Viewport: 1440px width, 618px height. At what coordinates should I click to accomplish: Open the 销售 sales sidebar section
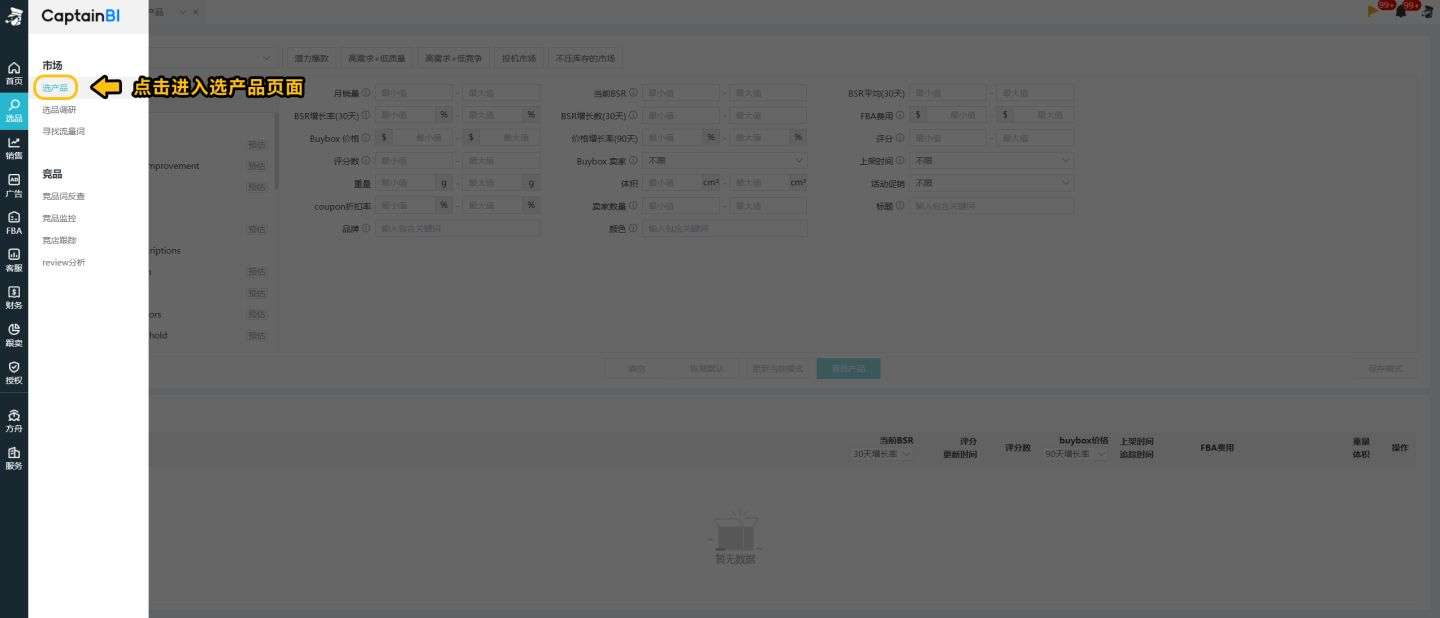click(14, 148)
